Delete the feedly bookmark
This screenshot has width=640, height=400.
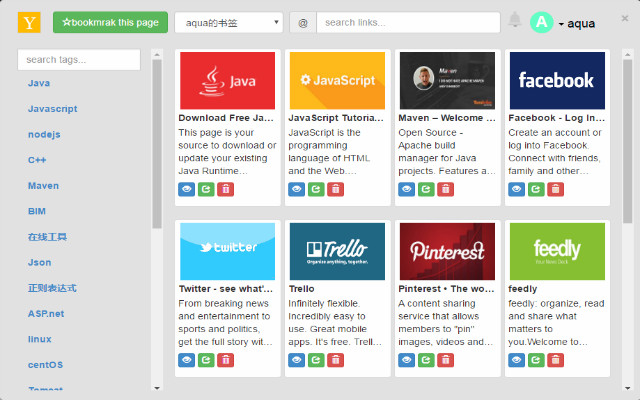556,360
